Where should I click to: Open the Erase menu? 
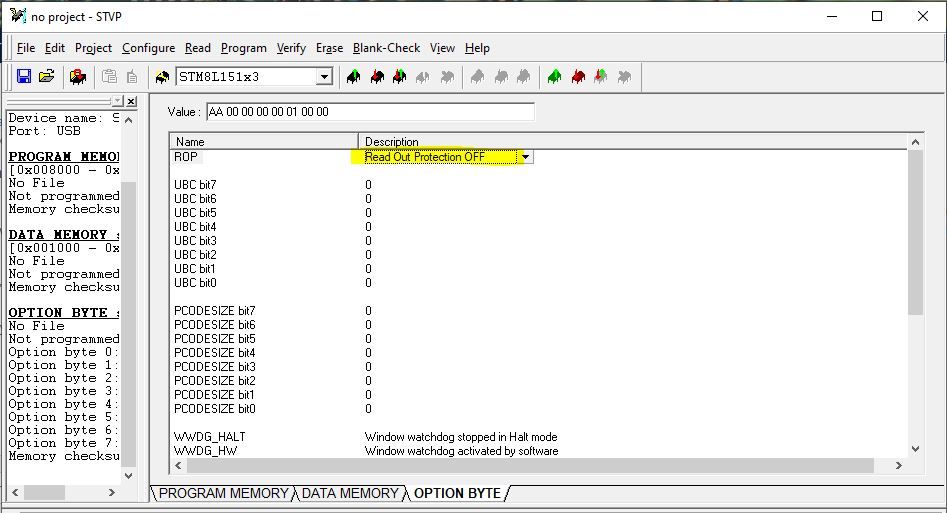coord(329,48)
